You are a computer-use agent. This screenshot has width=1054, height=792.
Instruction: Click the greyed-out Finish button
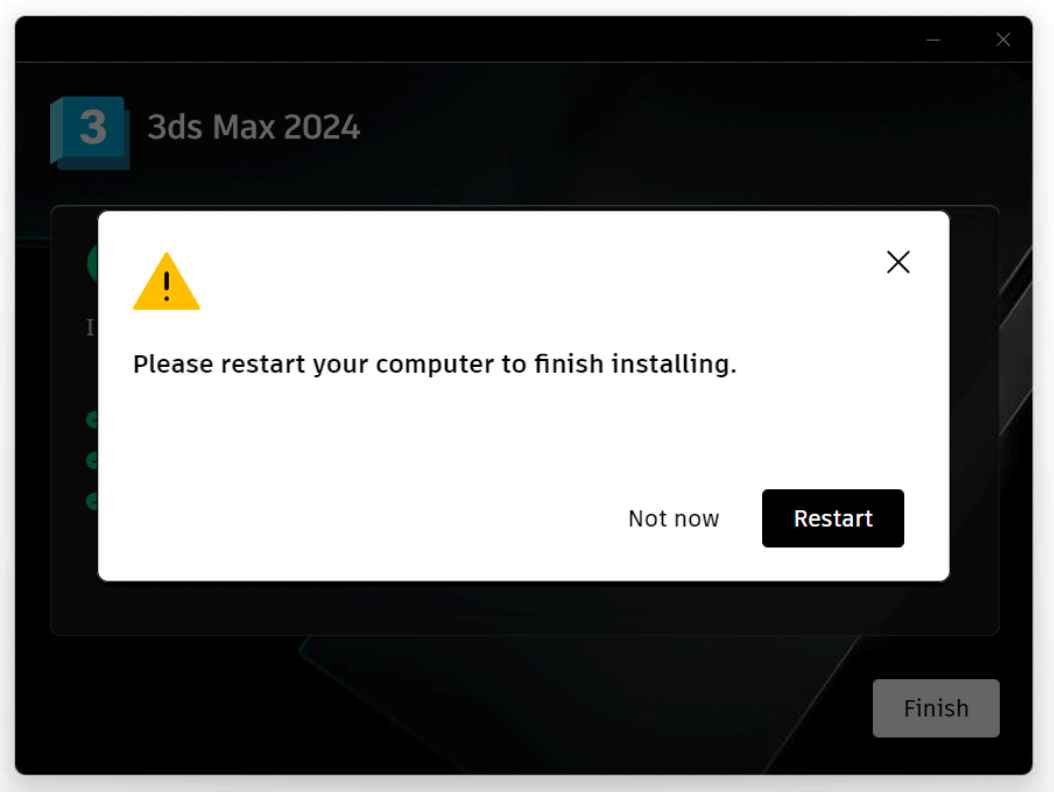pyautogui.click(x=936, y=708)
